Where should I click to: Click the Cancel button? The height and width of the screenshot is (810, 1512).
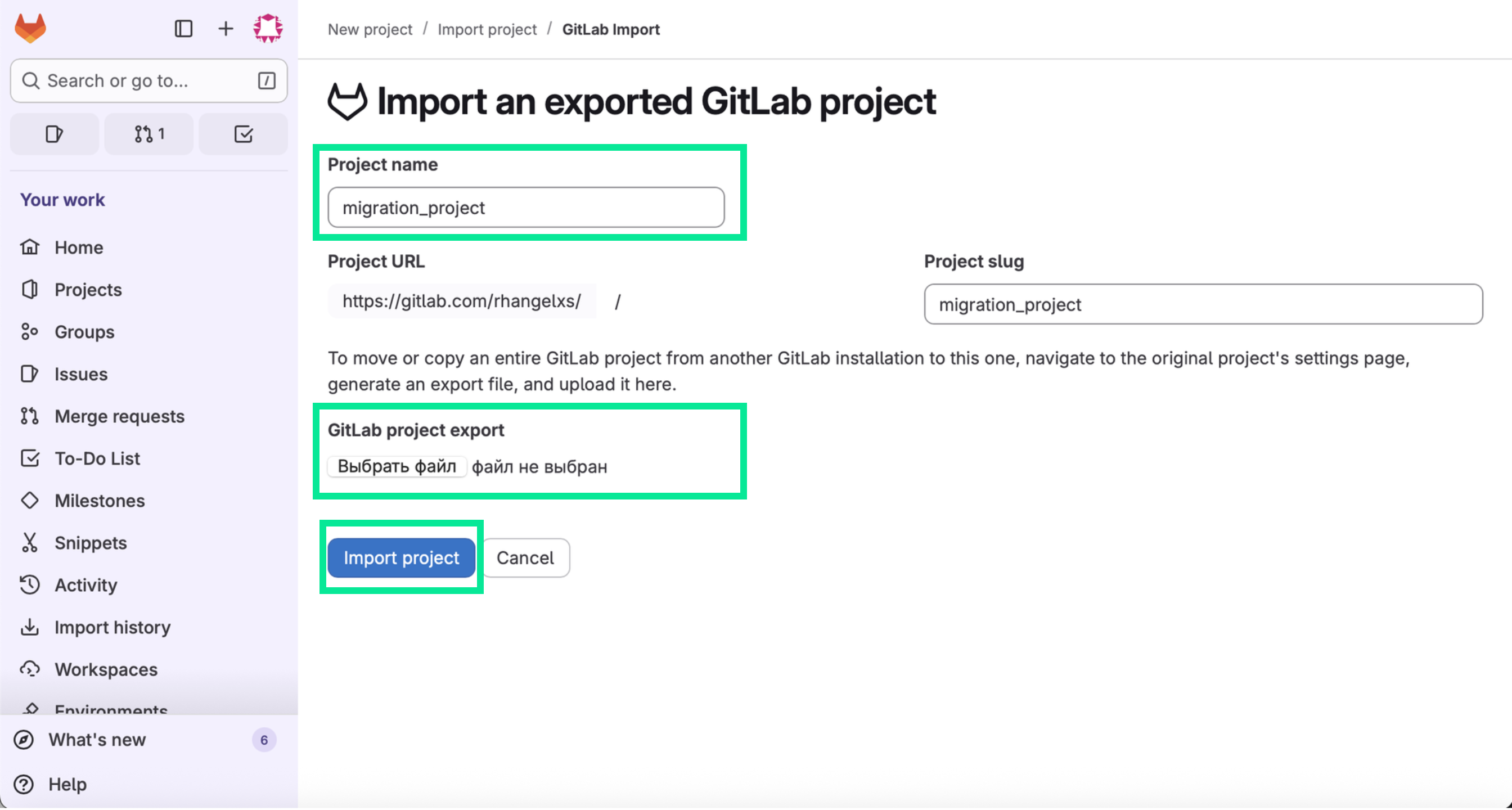point(525,557)
